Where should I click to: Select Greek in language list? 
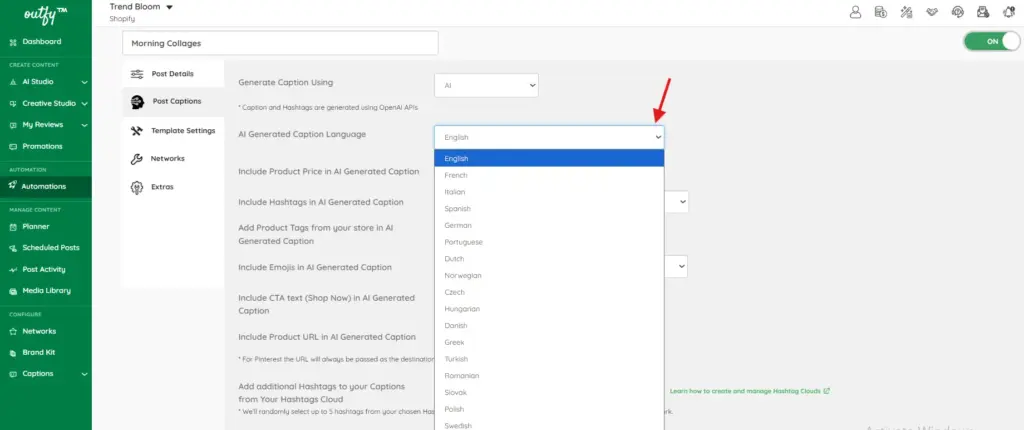pos(549,342)
